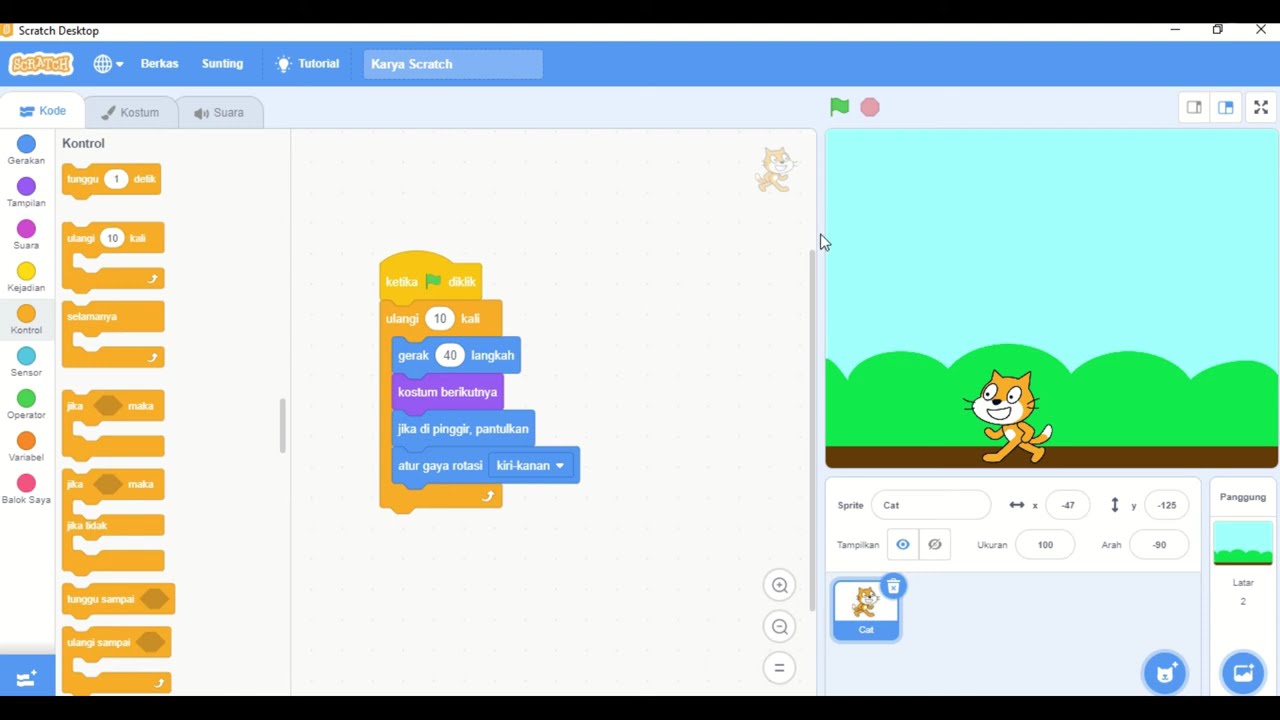Click the choose a backdrop button

(1243, 673)
